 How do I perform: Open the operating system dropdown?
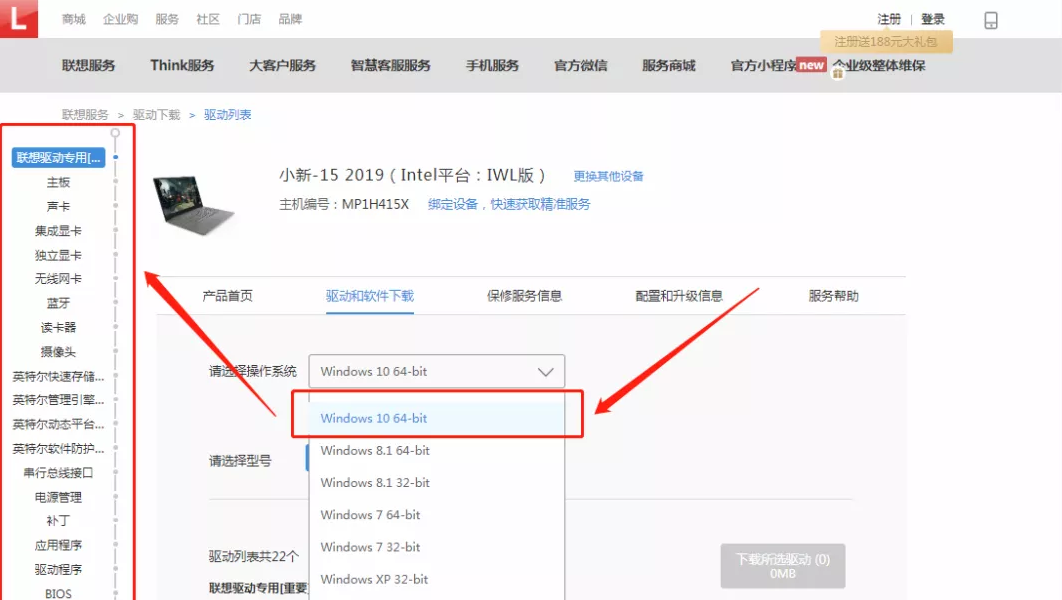[x=436, y=371]
